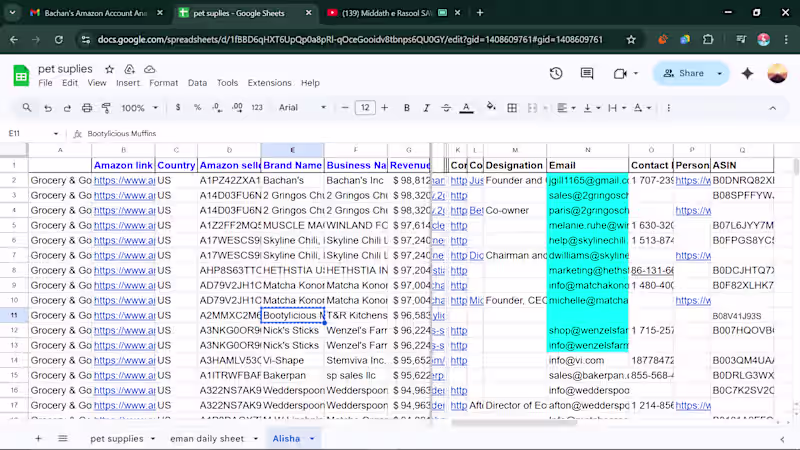
Task: Open horizontal align dropdown
Action: click(566, 108)
